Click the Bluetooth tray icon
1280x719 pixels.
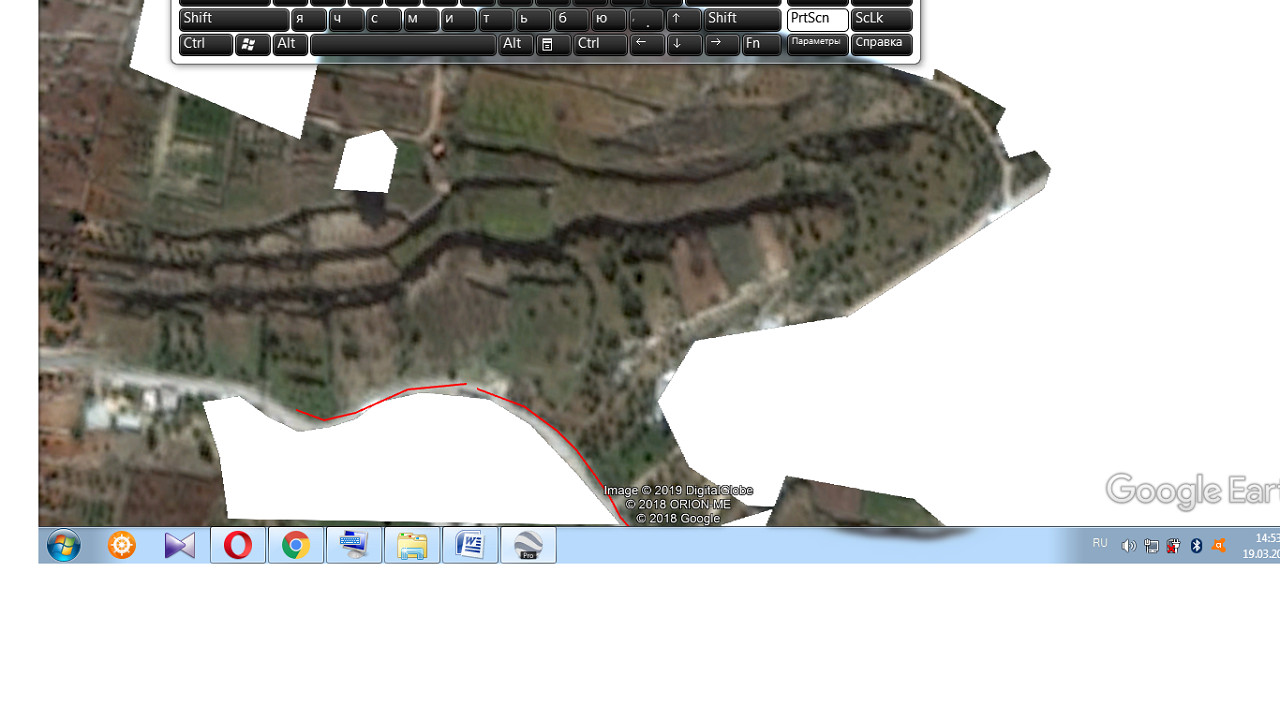pyautogui.click(x=1196, y=545)
